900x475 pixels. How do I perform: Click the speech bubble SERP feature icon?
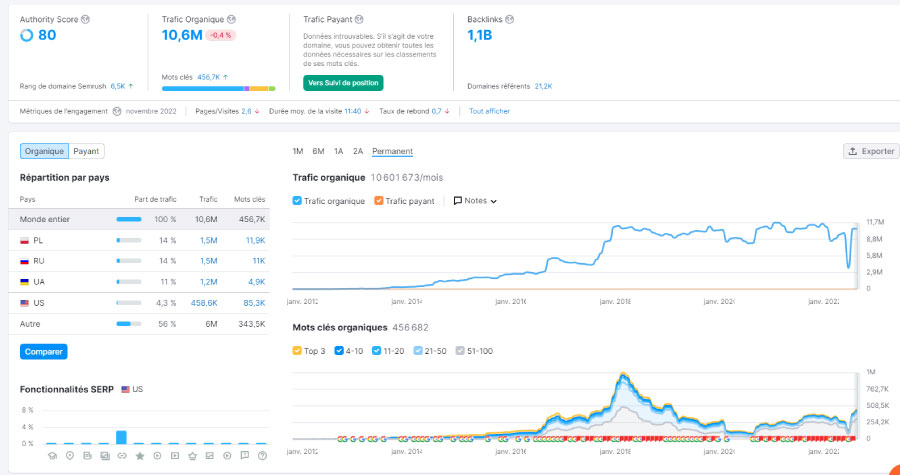click(245, 456)
